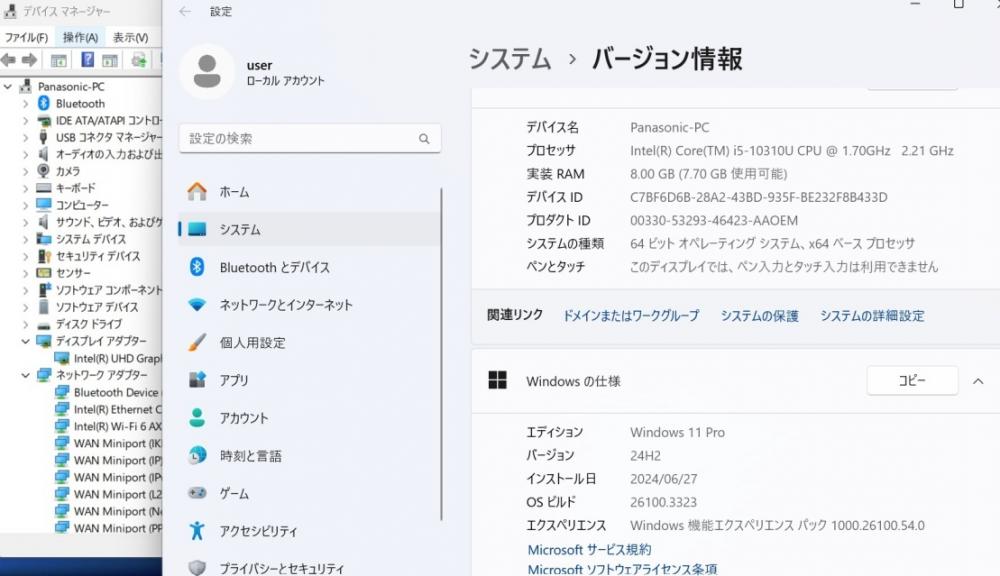Screen dimensions: 1000x576
Task: Open システムの詳細設定 link
Action: (872, 316)
